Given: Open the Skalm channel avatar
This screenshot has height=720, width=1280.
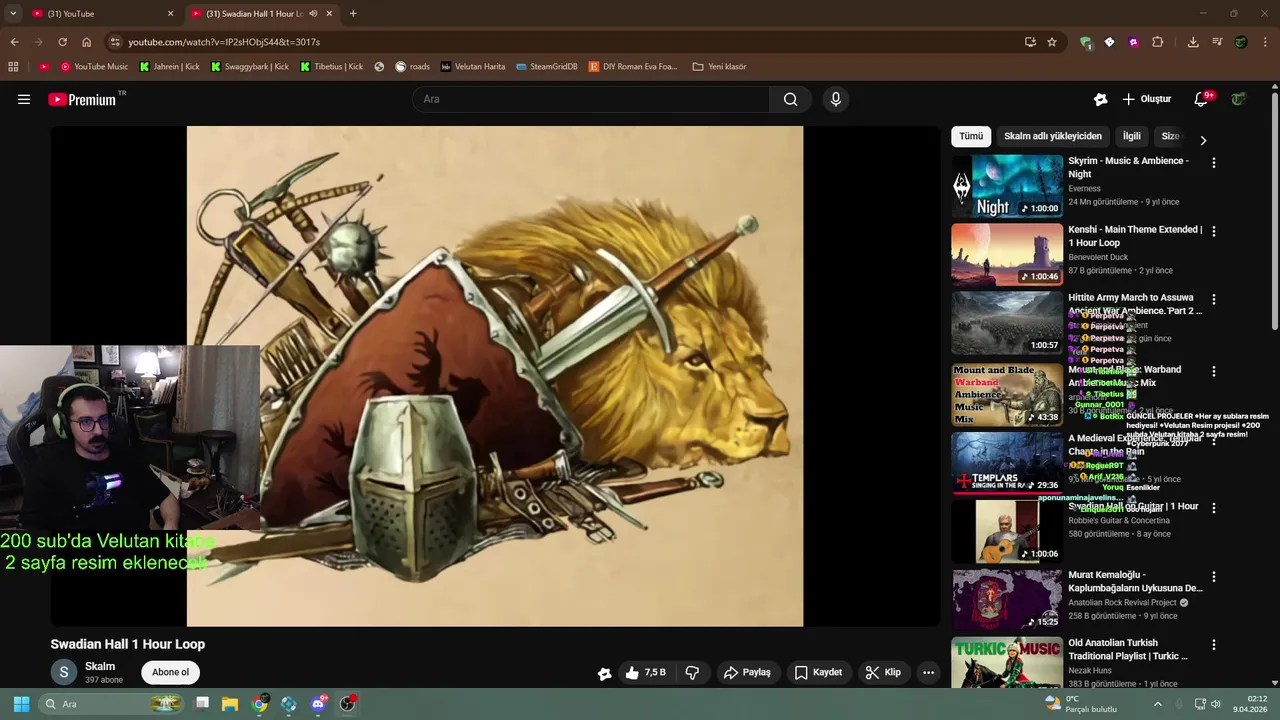Looking at the screenshot, I should 63,672.
